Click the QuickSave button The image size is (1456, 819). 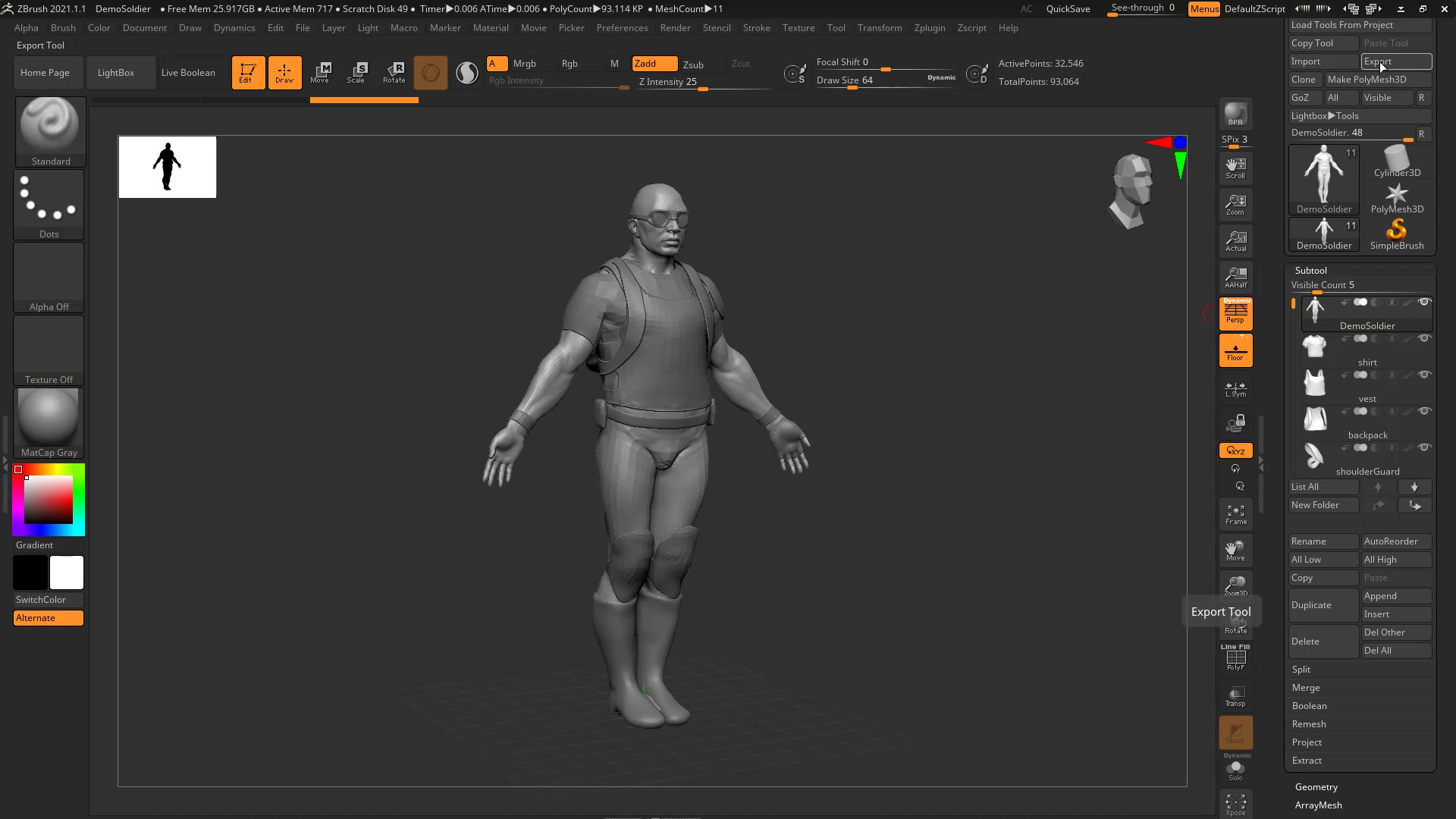click(x=1068, y=9)
